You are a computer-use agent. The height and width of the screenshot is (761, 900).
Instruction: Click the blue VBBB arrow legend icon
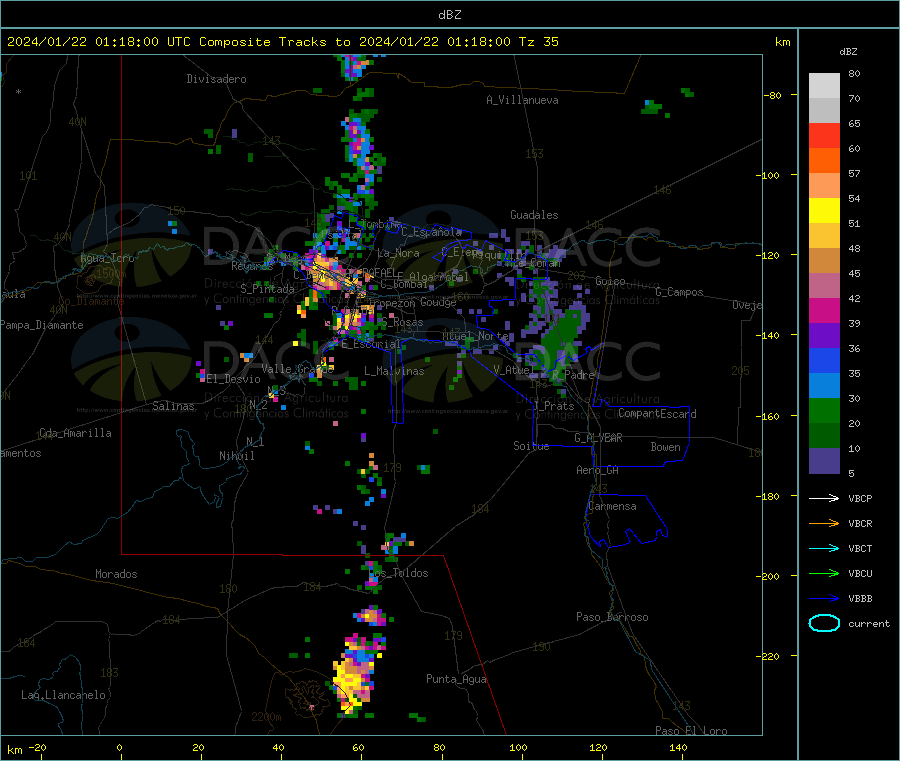click(824, 598)
